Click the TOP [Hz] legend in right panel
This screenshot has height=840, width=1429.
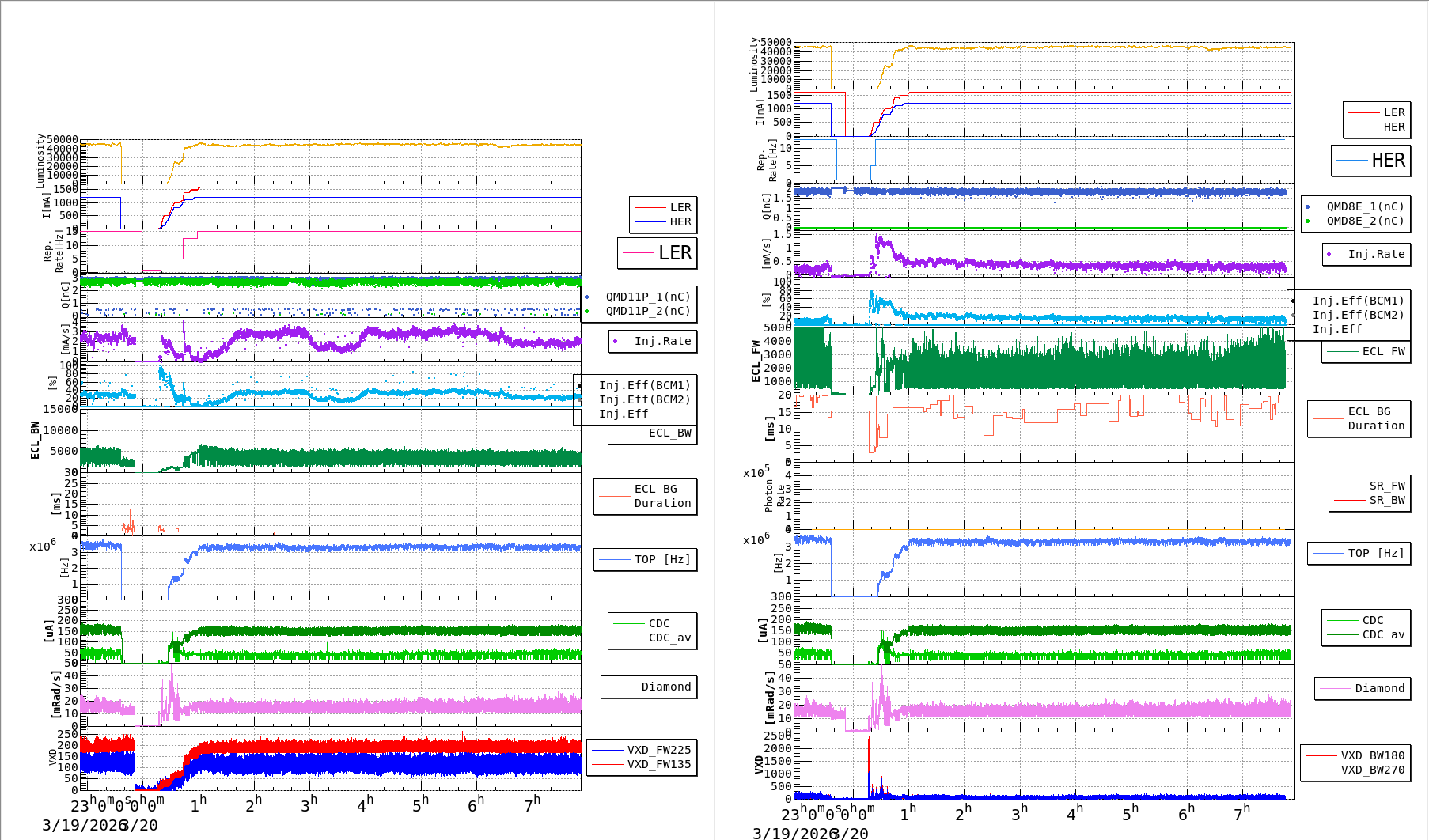(x=1375, y=553)
